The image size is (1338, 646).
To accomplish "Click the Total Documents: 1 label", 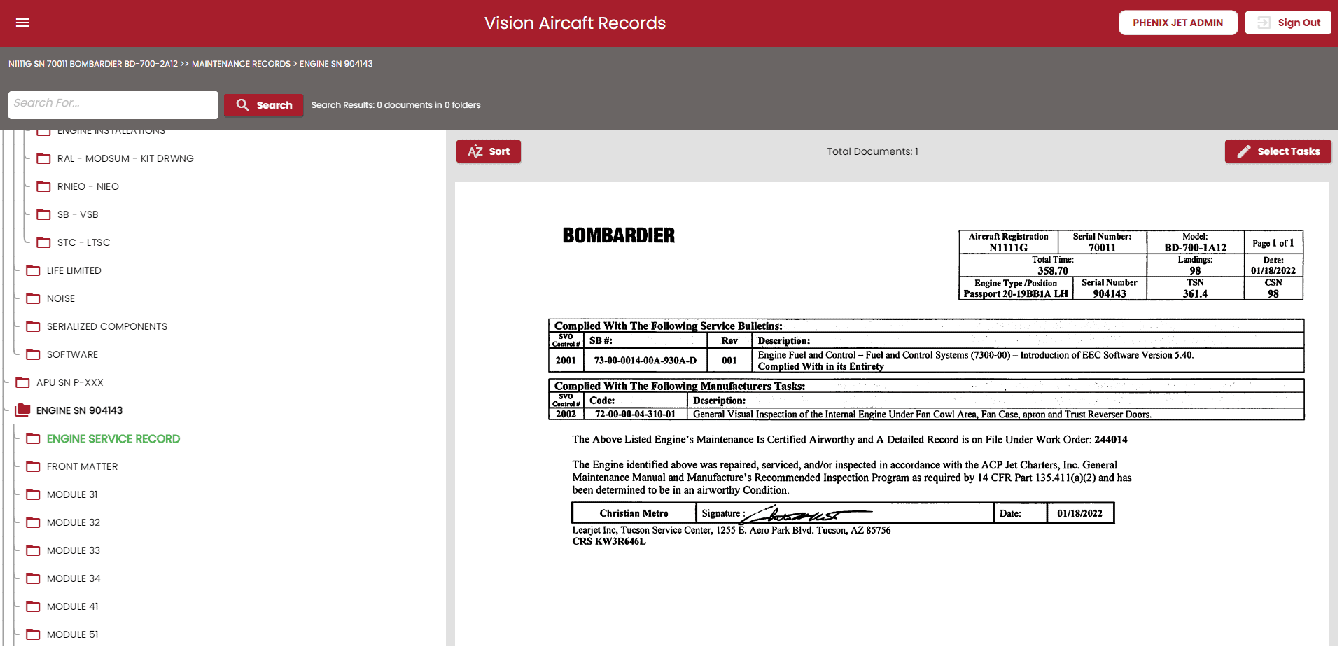I will click(872, 152).
